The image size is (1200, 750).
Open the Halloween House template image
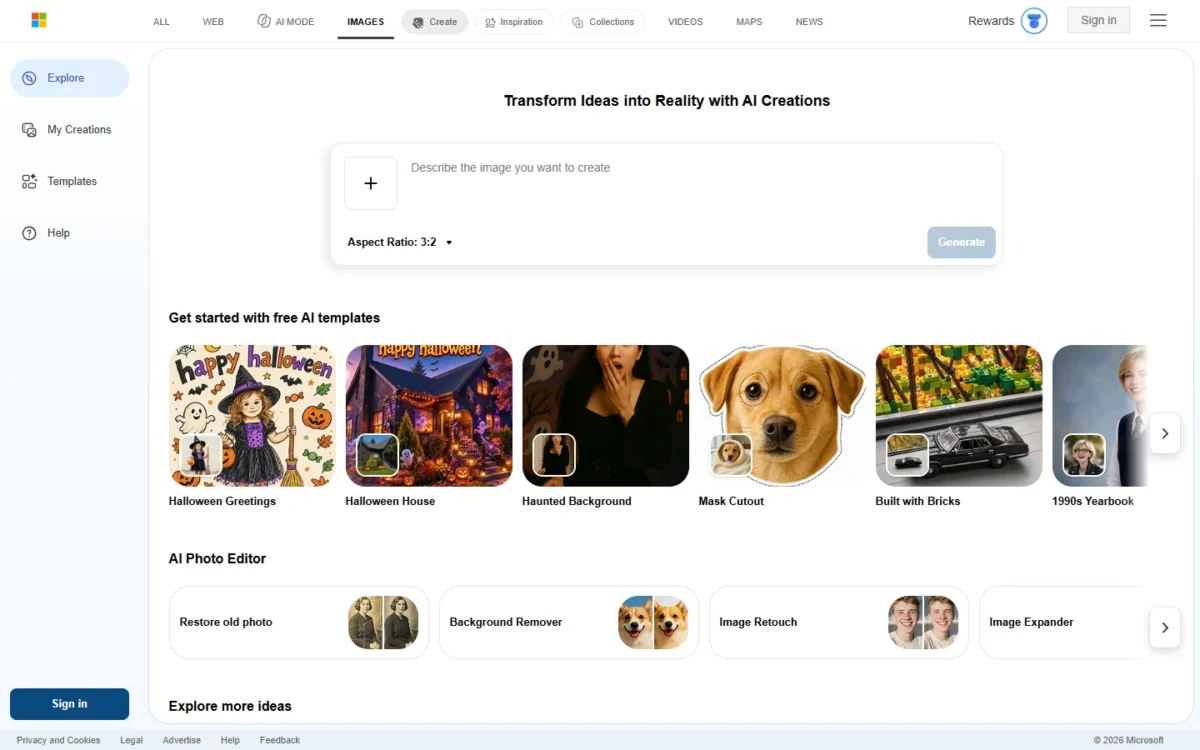pyautogui.click(x=429, y=416)
